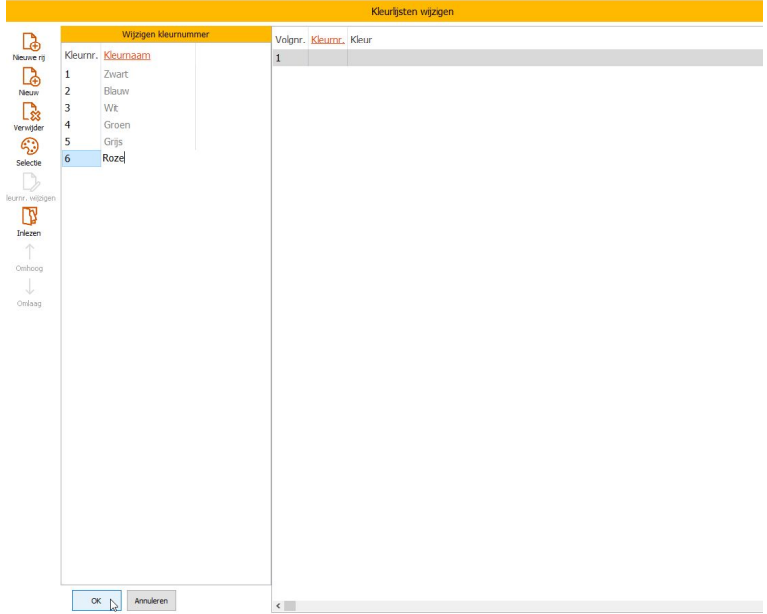Click the Nieuwe rij icon
The height and width of the screenshot is (614, 767).
pyautogui.click(x=29, y=44)
